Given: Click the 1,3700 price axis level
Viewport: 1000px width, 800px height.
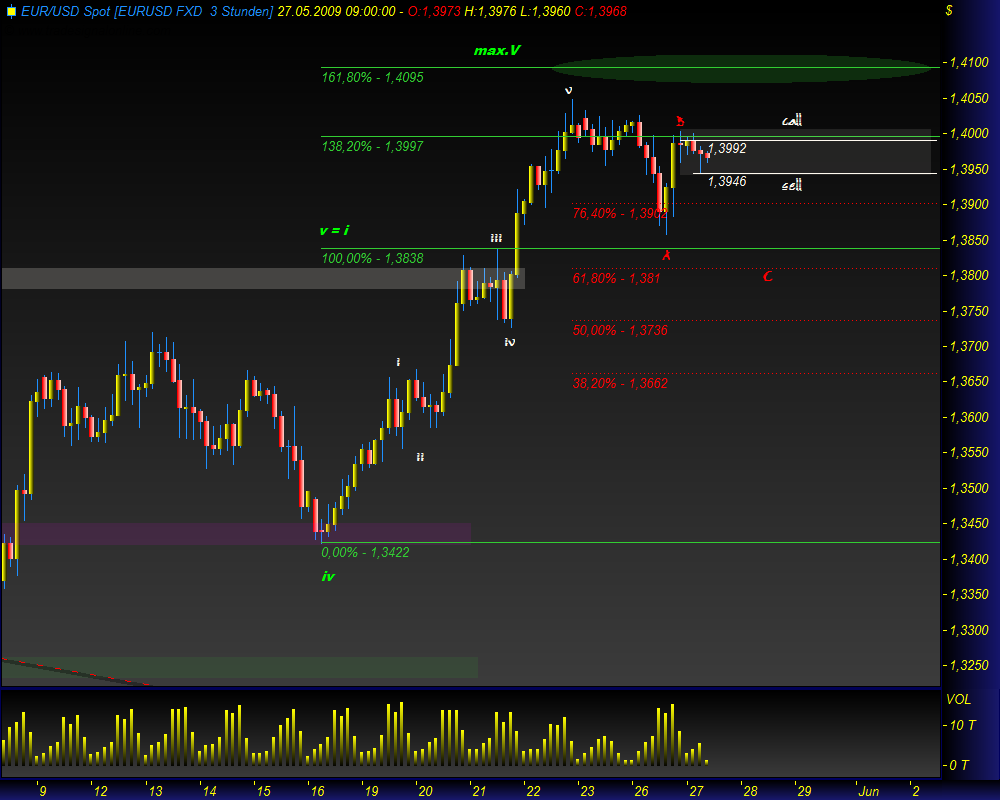Looking at the screenshot, I should point(969,346).
